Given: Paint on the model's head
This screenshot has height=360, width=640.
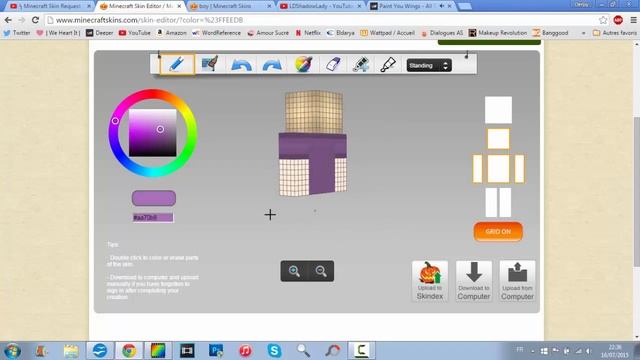Looking at the screenshot, I should (313, 112).
